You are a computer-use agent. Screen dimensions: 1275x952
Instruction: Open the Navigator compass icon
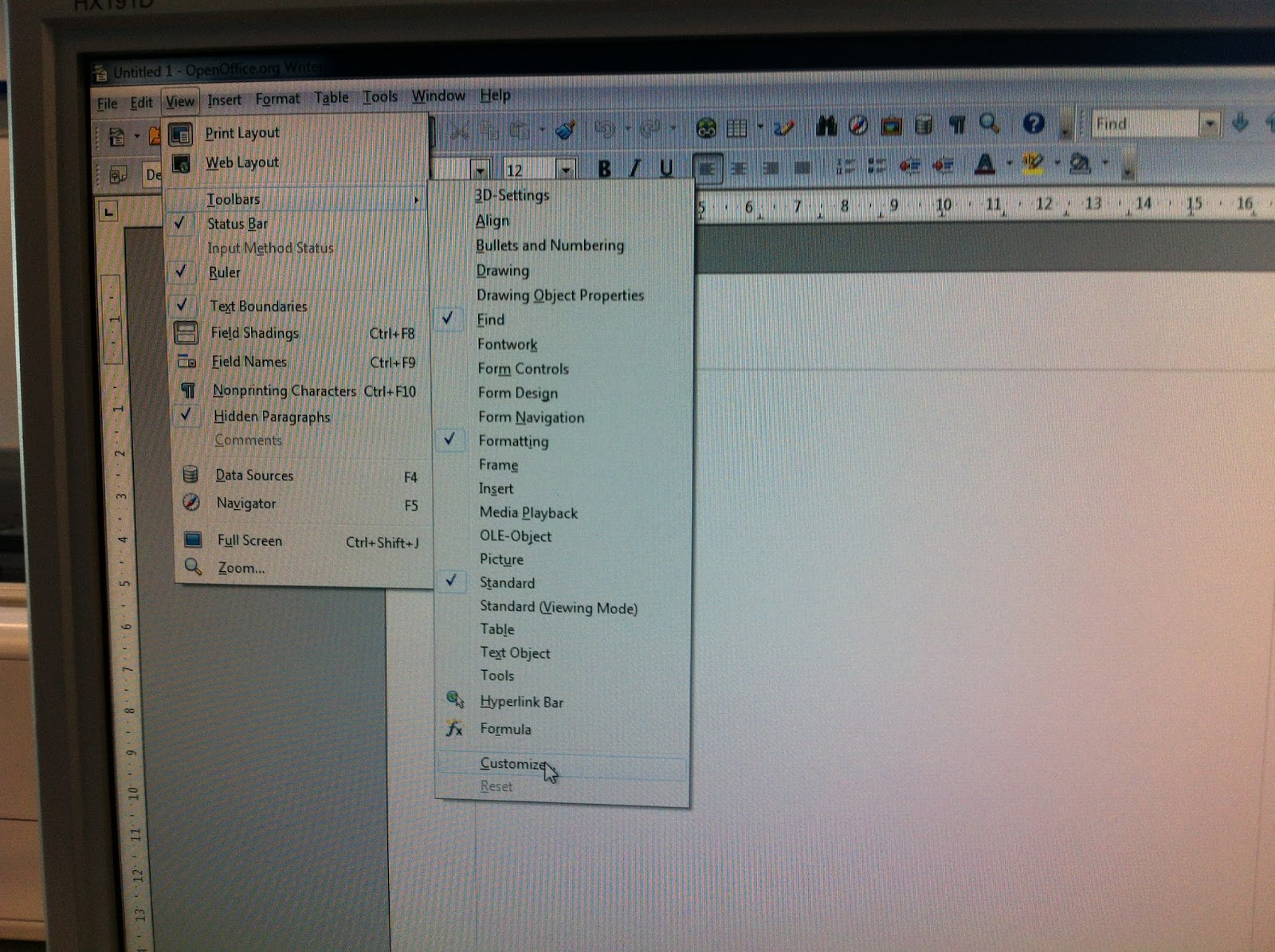click(858, 125)
